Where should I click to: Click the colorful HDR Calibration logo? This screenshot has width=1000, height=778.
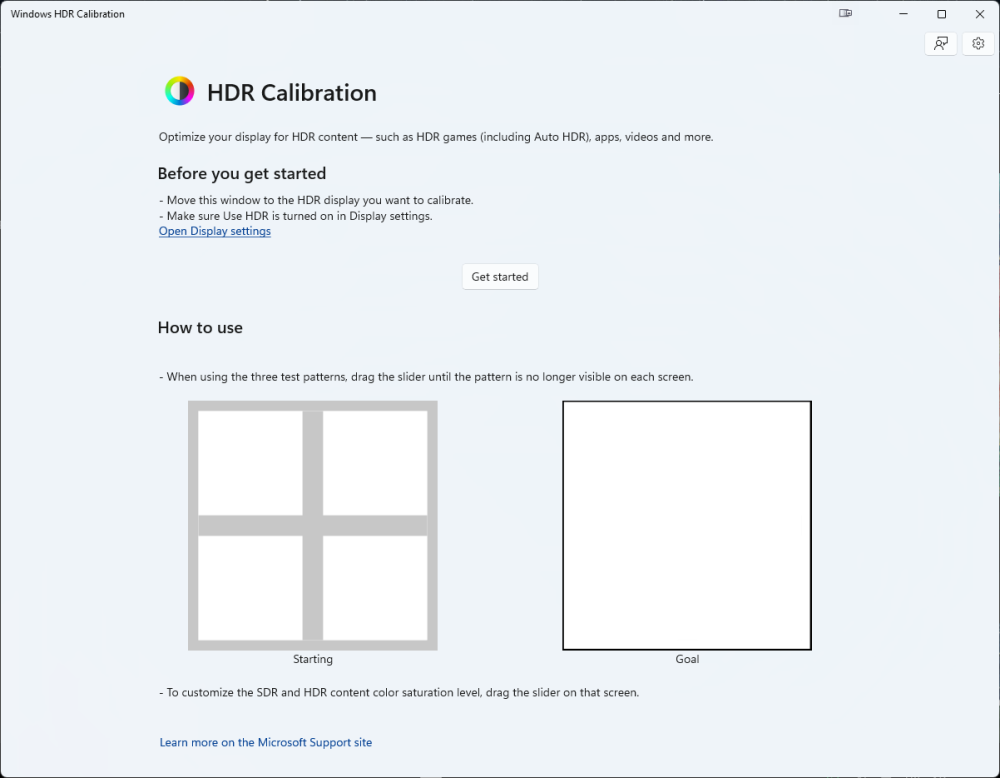[x=179, y=92]
